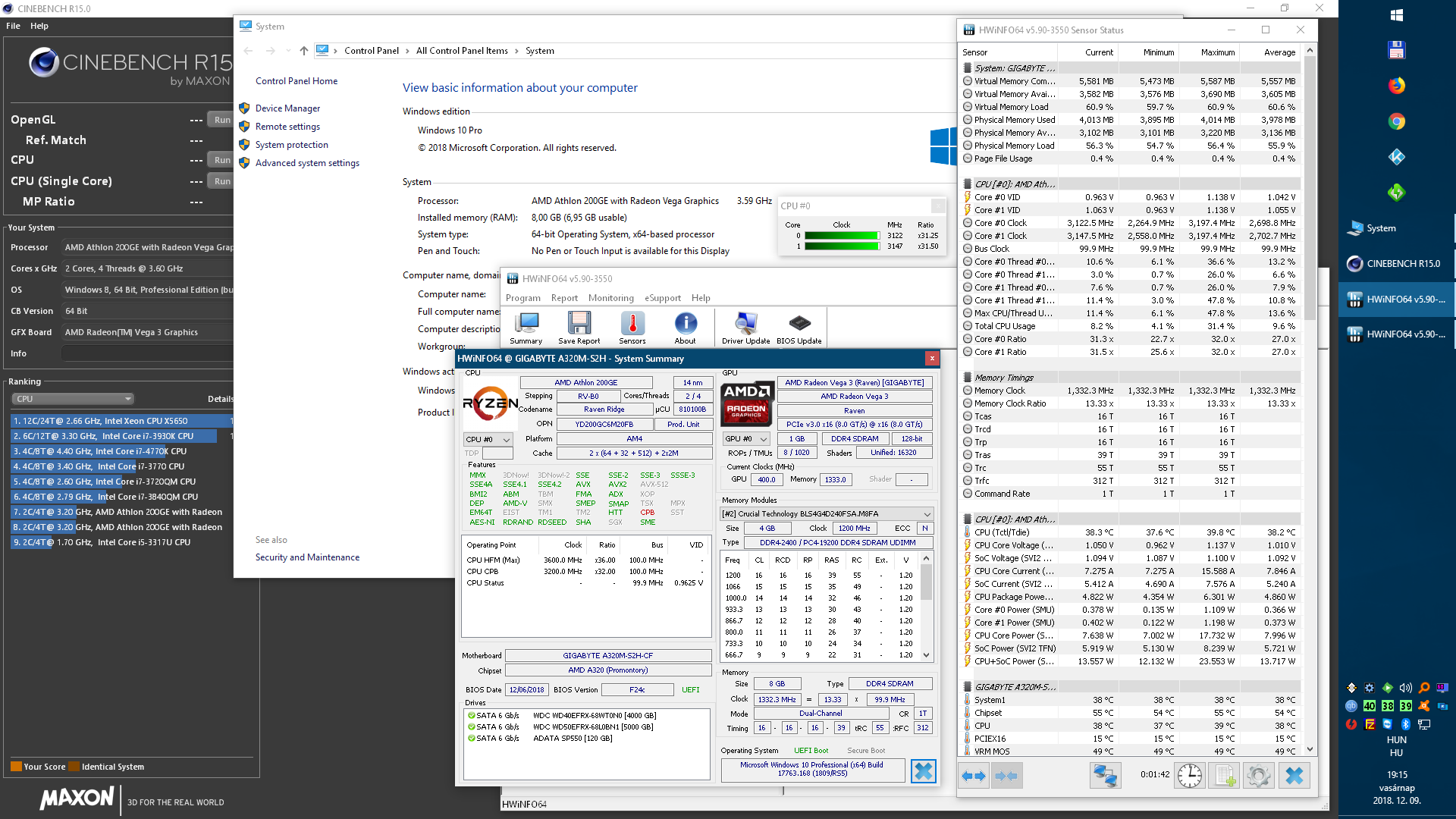Open the Monitoring menu in HWiNFO64

tap(610, 298)
